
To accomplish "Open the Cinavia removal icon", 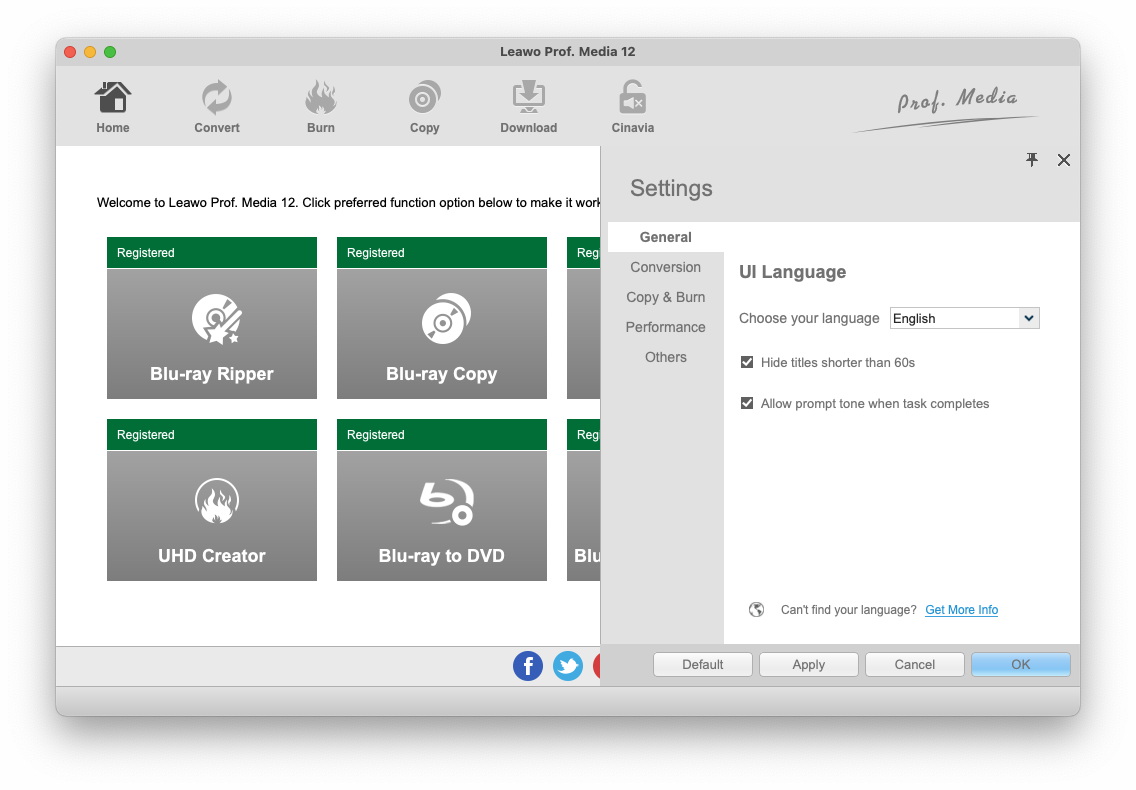I will [x=632, y=100].
